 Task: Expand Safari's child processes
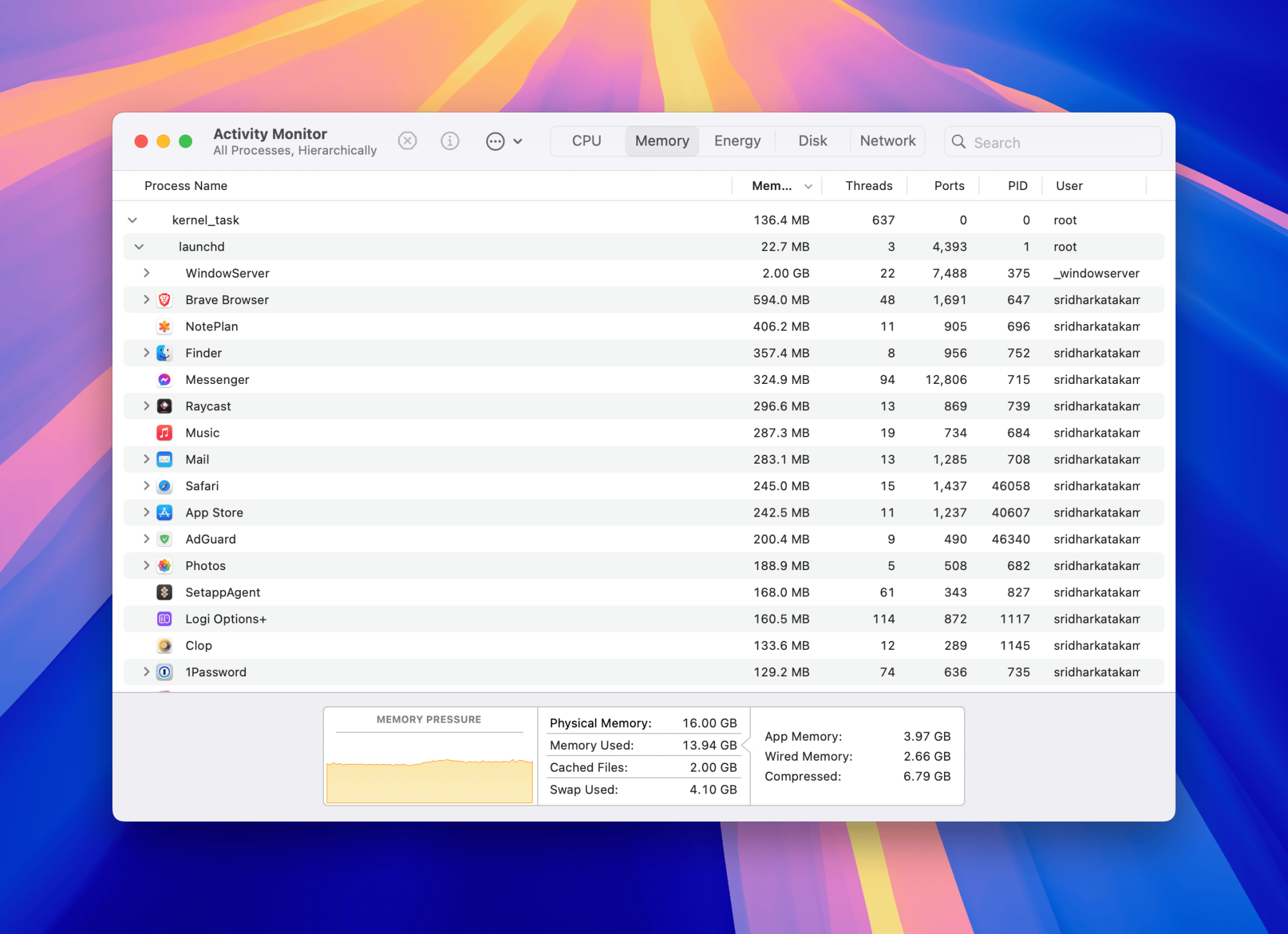click(x=146, y=486)
